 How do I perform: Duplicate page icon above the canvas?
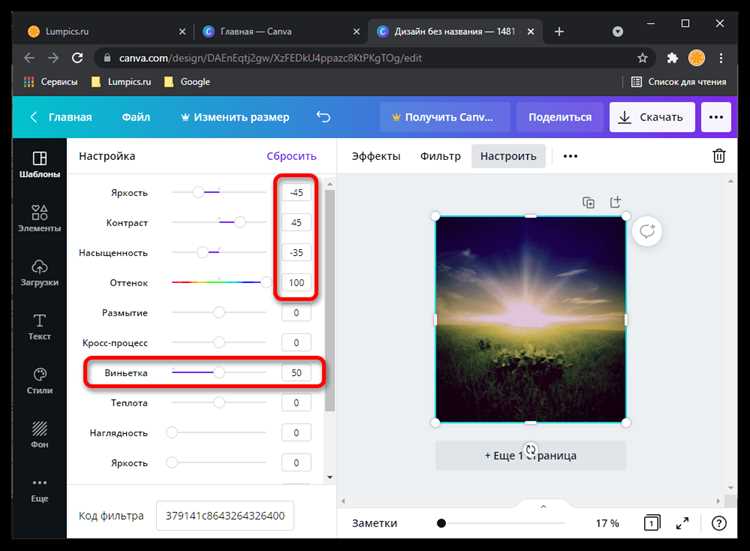(588, 202)
